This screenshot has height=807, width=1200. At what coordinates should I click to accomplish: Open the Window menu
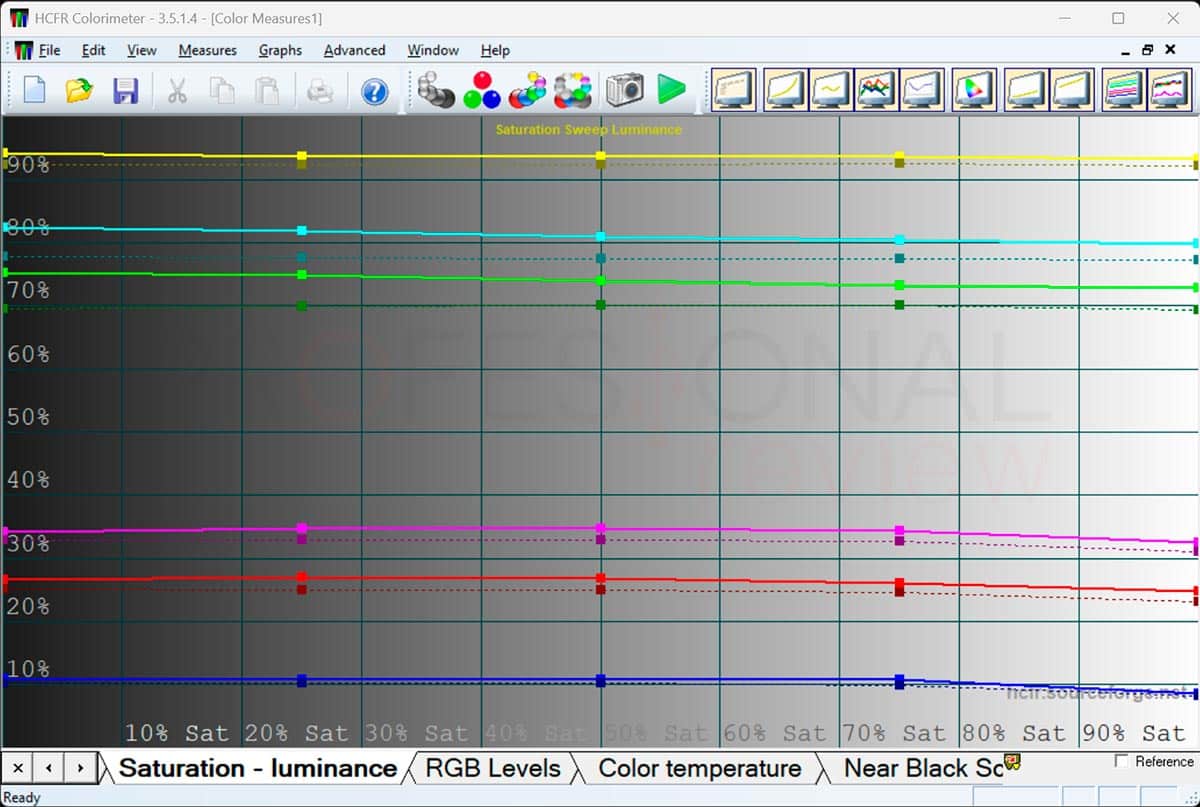tap(433, 50)
